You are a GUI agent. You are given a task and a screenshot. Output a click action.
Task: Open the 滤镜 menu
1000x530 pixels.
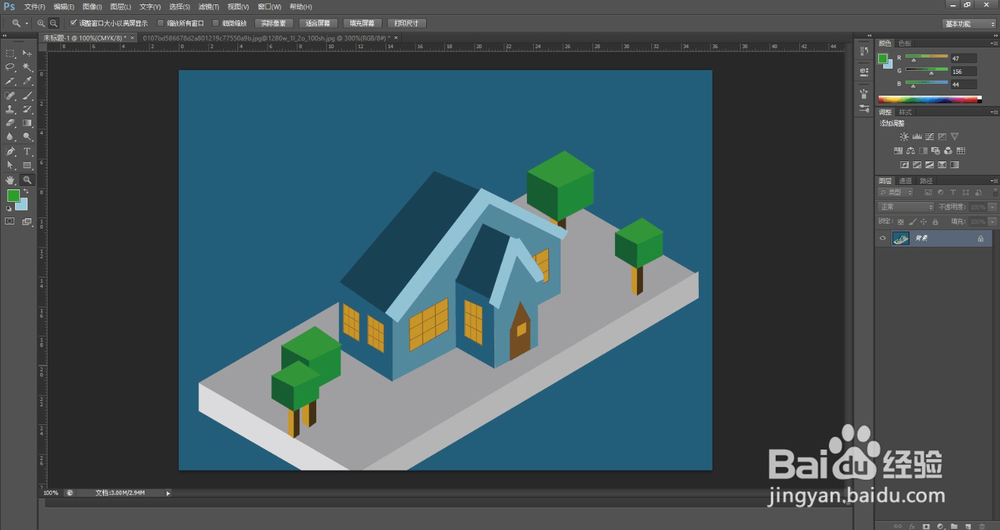point(207,6)
